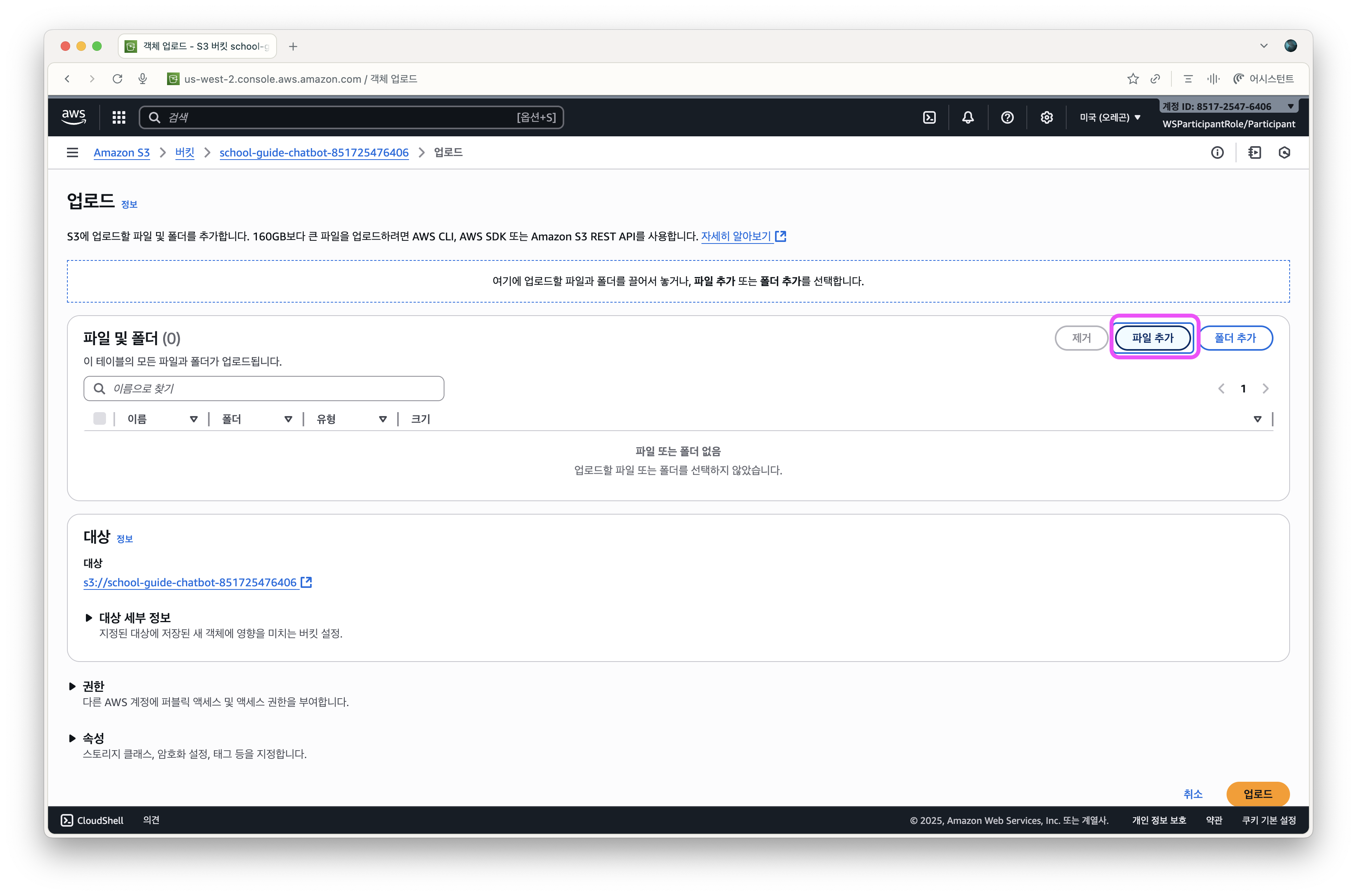1357x896 pixels.
Task: Open the region selector 미국 (오레곤)
Action: click(x=1110, y=117)
